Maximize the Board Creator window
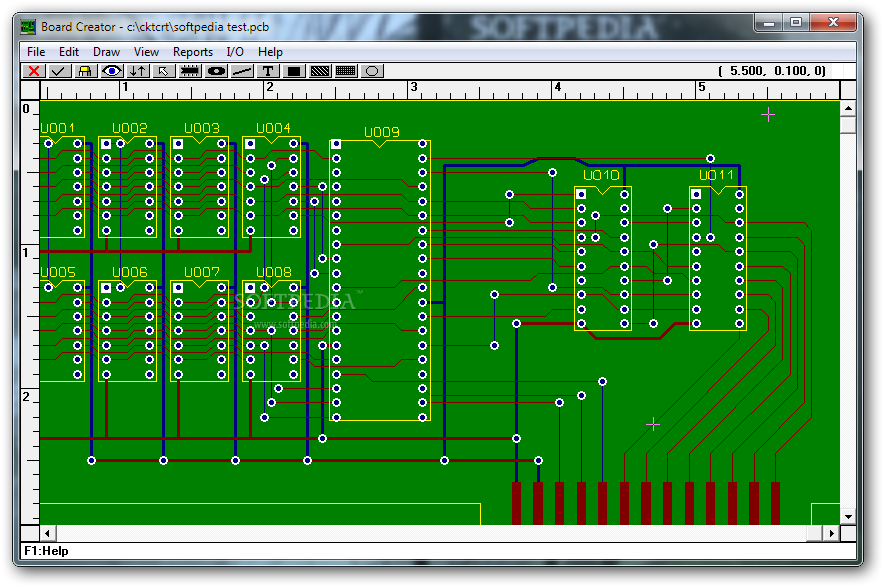The image size is (884, 587). pyautogui.click(x=795, y=23)
